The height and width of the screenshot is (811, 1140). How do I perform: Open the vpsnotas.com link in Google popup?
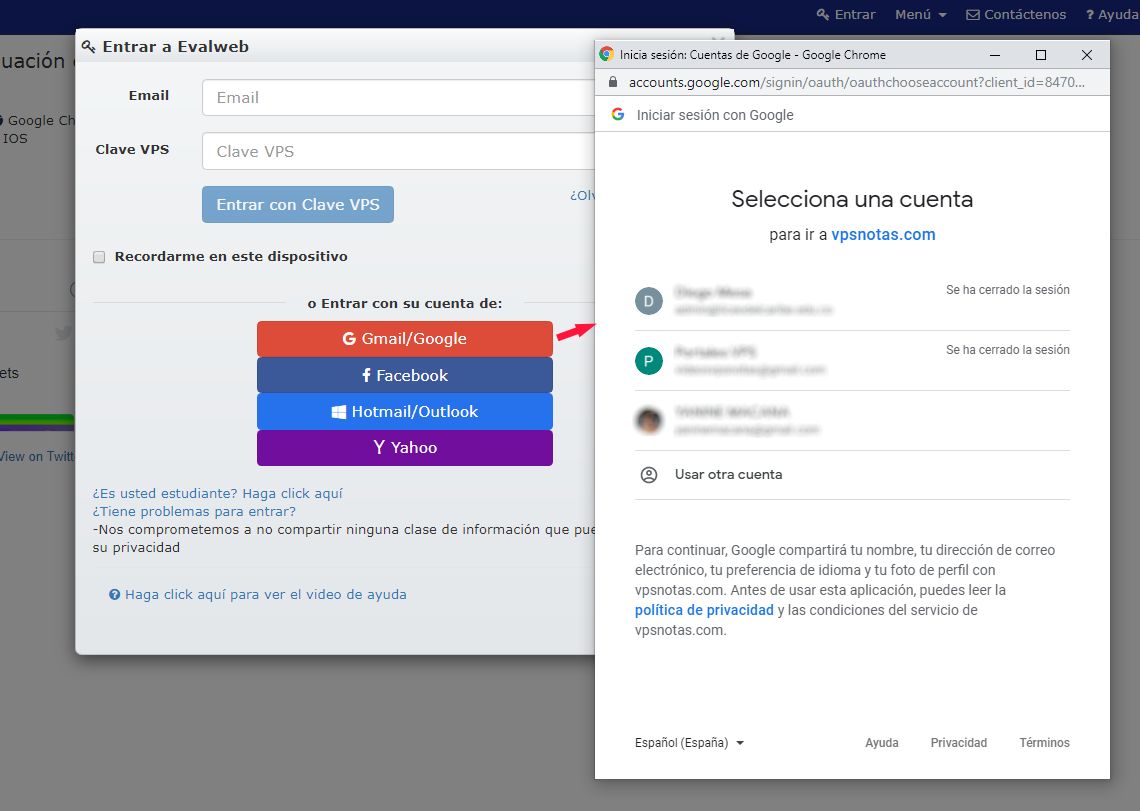(883, 235)
